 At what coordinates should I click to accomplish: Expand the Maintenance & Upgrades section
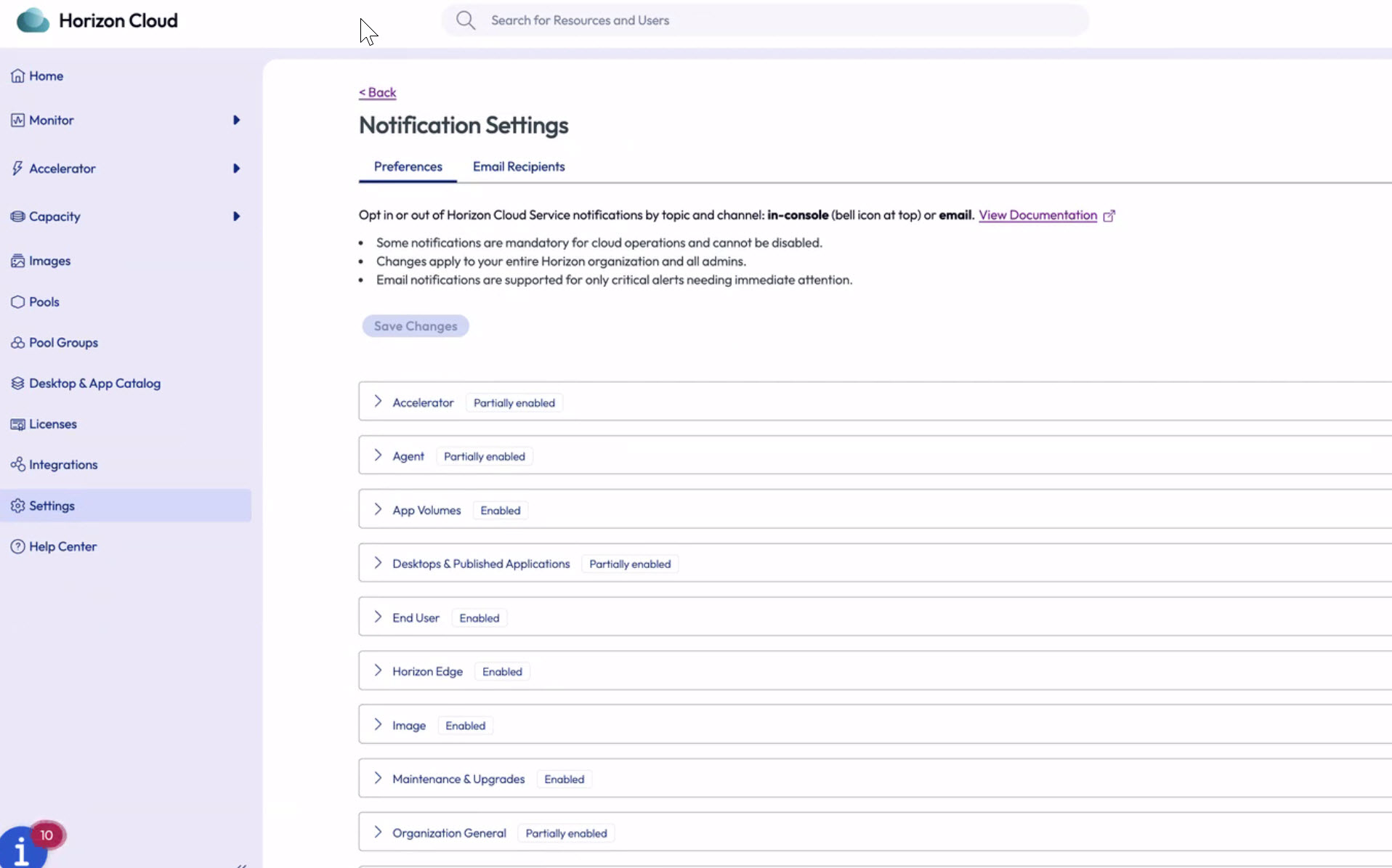pos(378,778)
